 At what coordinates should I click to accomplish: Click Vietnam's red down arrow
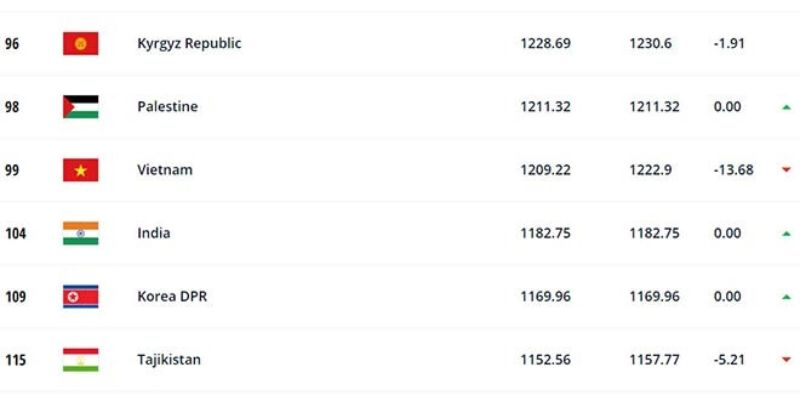(x=786, y=170)
